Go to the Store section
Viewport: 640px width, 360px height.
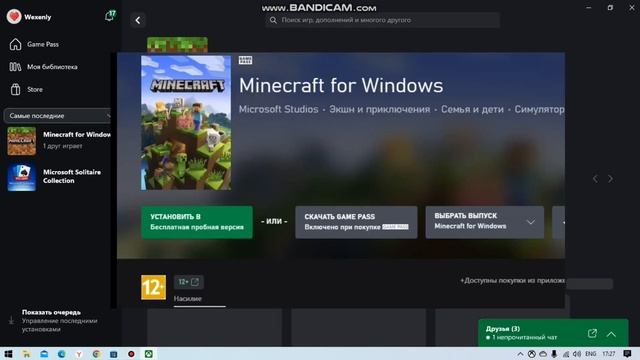click(26, 89)
